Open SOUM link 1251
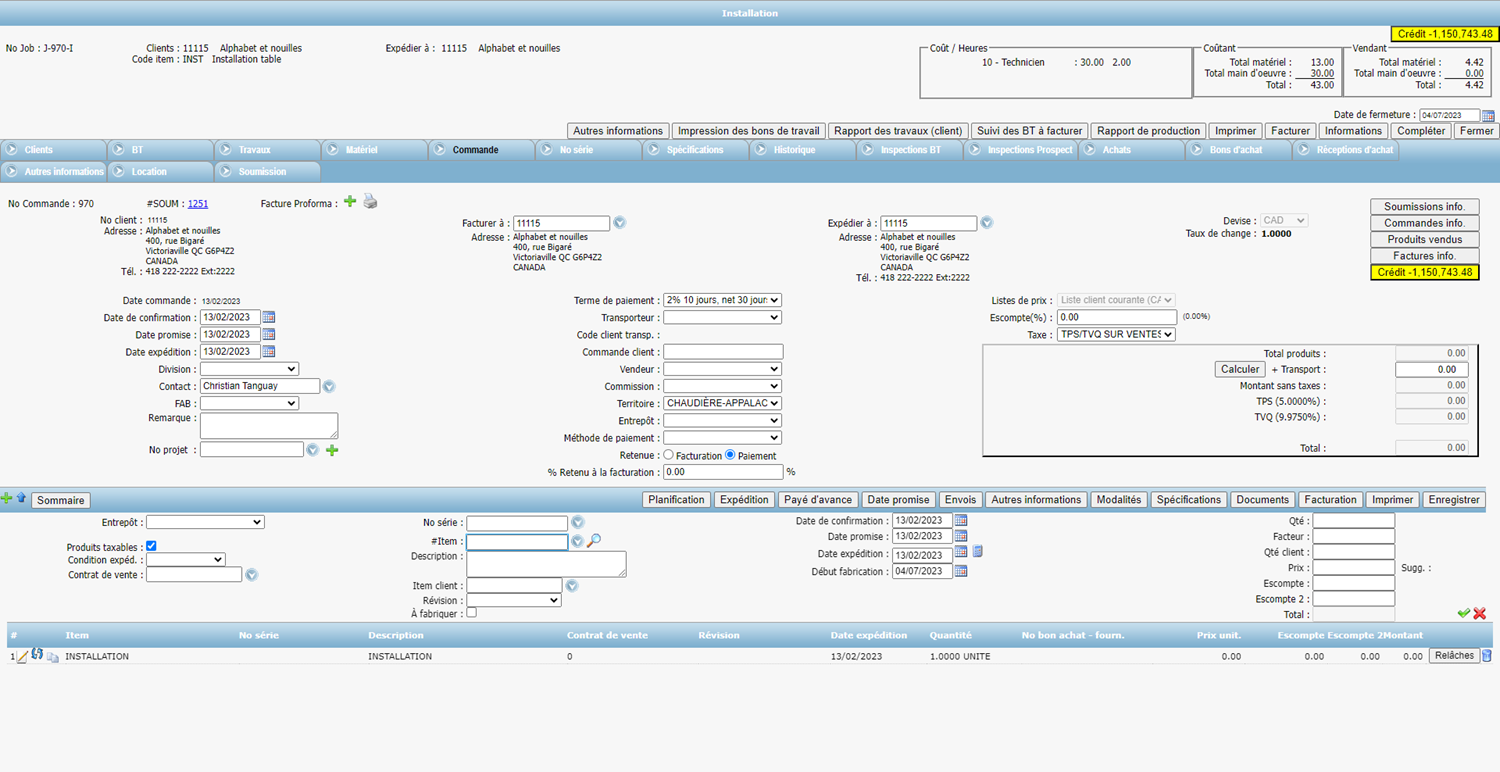The image size is (1500, 772). pos(198,204)
